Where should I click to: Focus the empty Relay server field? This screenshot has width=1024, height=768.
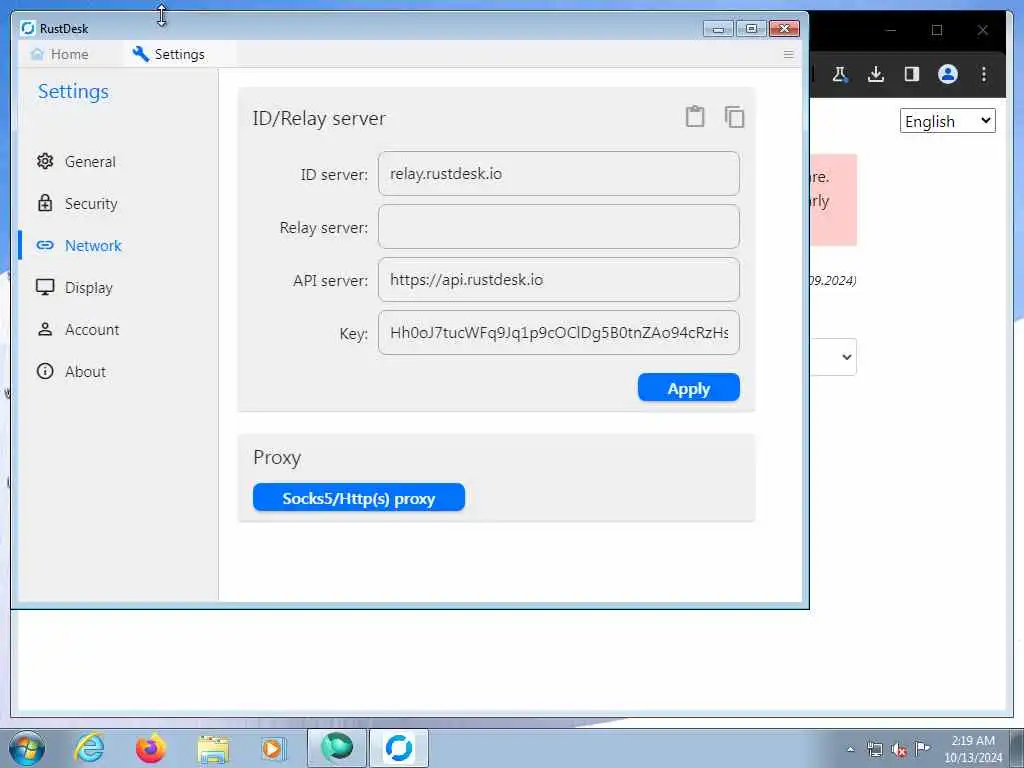coord(559,227)
